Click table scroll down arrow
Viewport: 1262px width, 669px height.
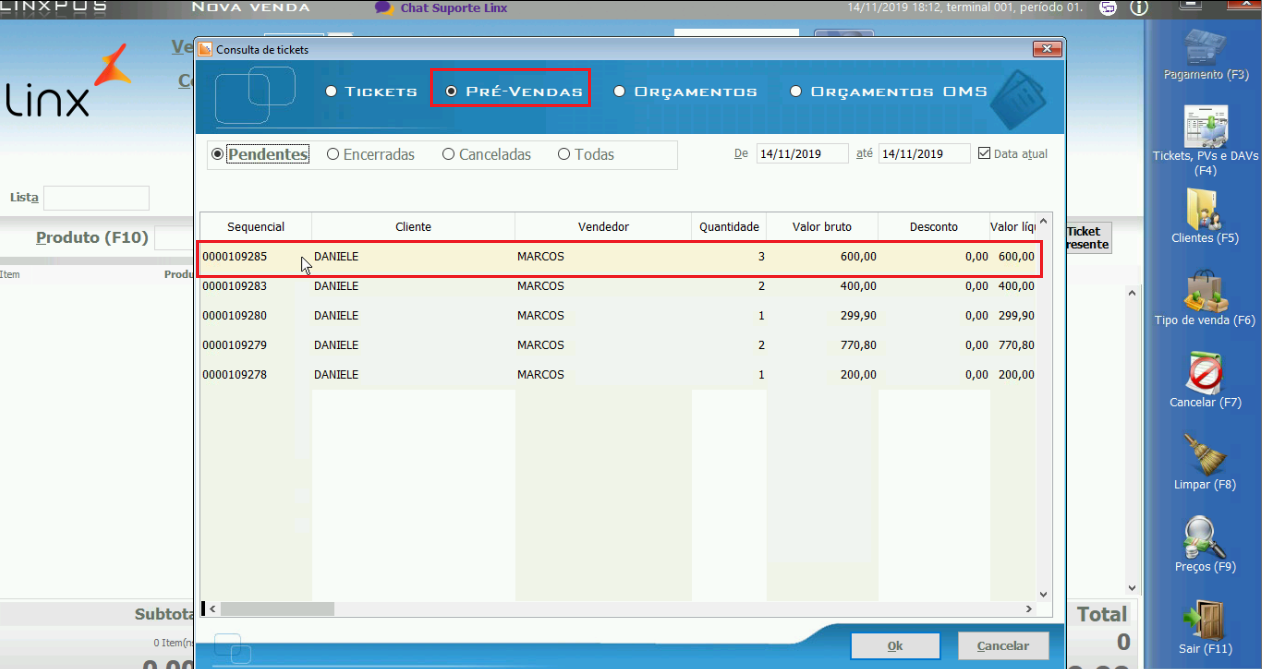point(1044,593)
